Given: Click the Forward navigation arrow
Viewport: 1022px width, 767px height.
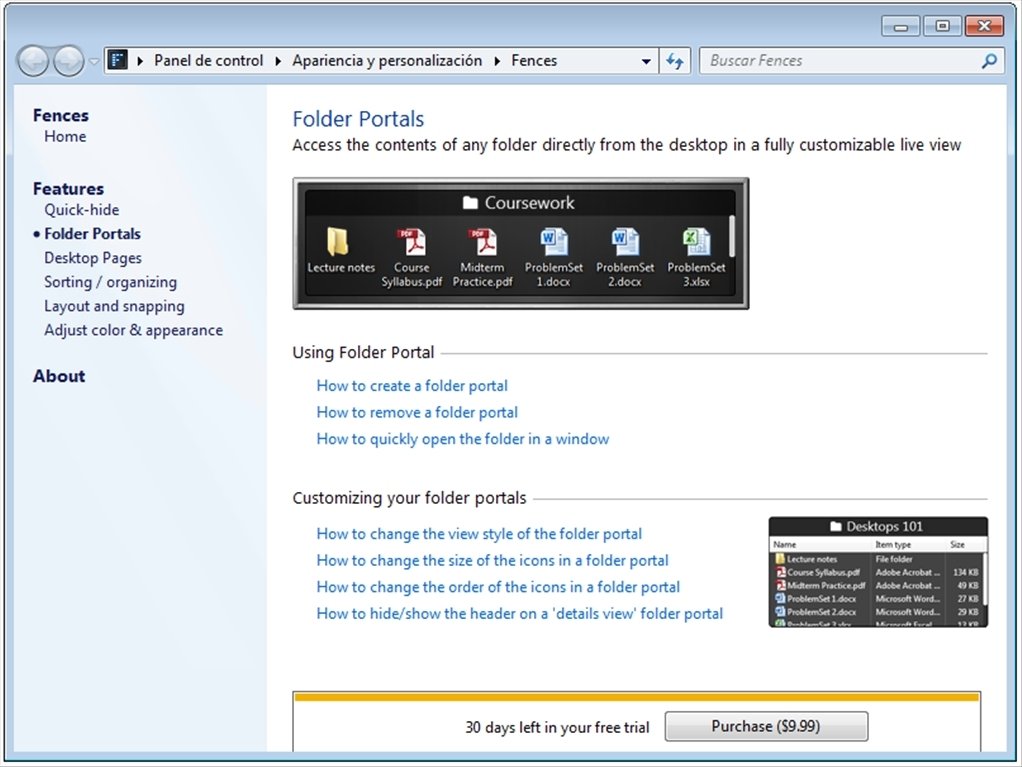Looking at the screenshot, I should (68, 61).
